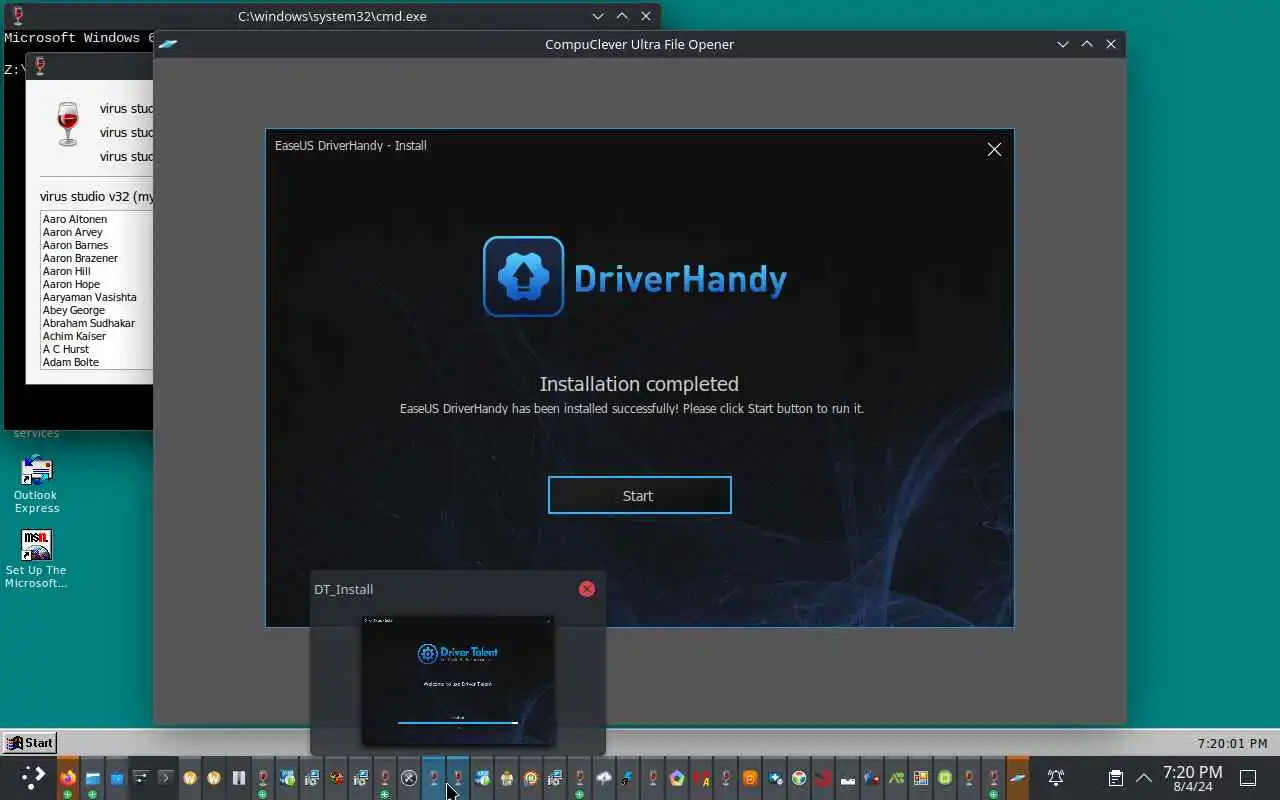Image resolution: width=1280 pixels, height=800 pixels.
Task: Open the settings sliders taskbar icon
Action: (141, 778)
